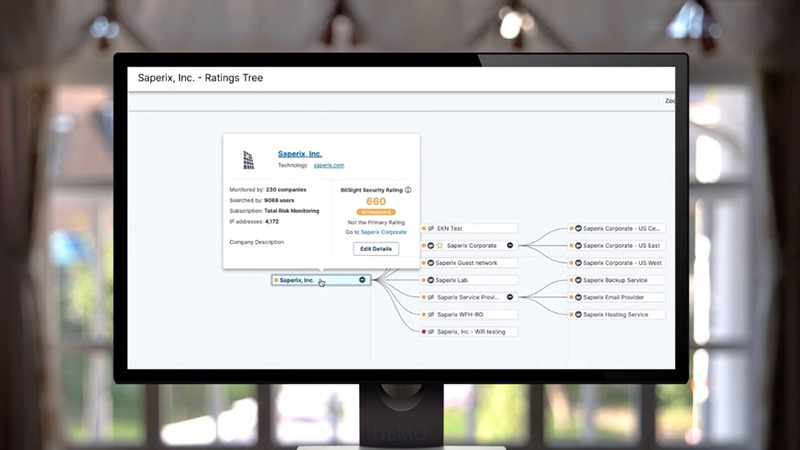Go to Saperix Corporate primary rating link
The image size is (800, 450).
tap(385, 232)
